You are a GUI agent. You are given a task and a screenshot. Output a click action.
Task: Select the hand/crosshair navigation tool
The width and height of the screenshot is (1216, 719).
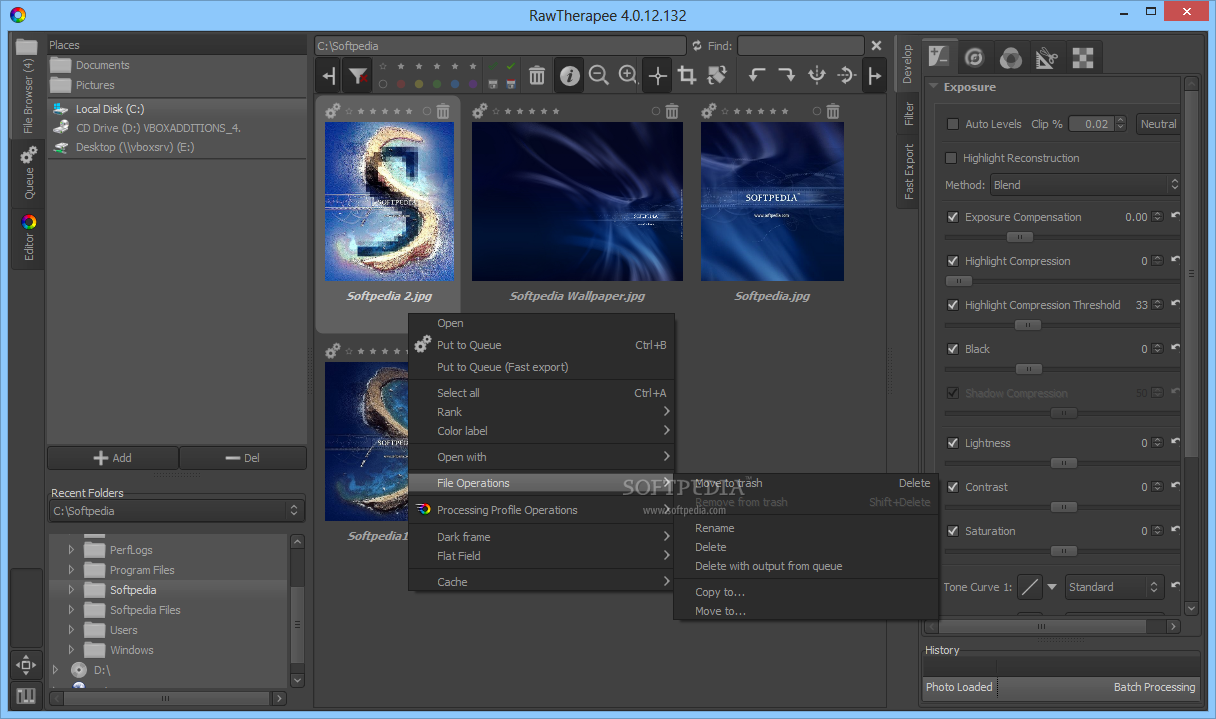(657, 75)
